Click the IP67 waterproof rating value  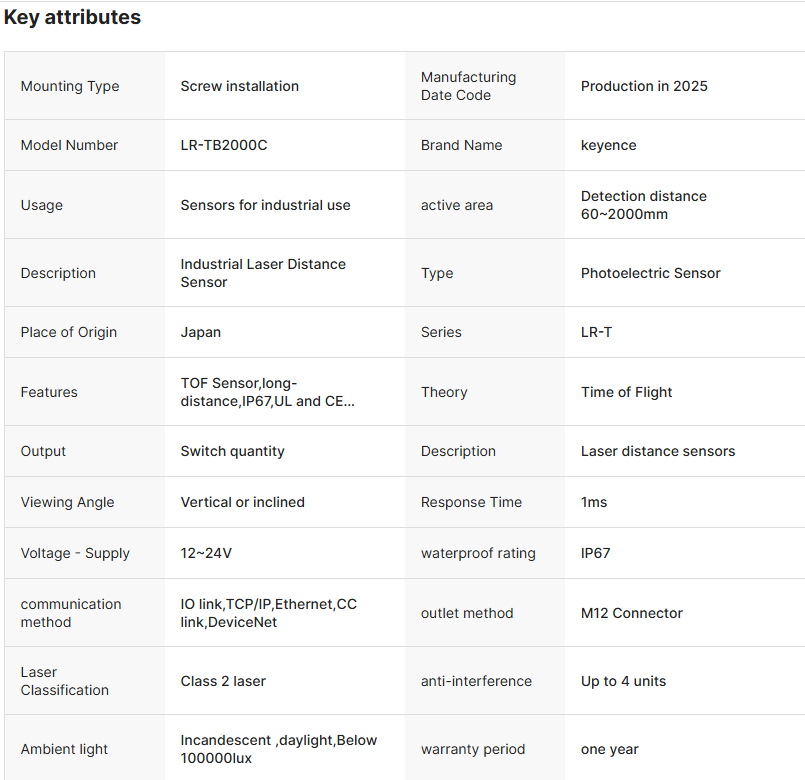[595, 553]
